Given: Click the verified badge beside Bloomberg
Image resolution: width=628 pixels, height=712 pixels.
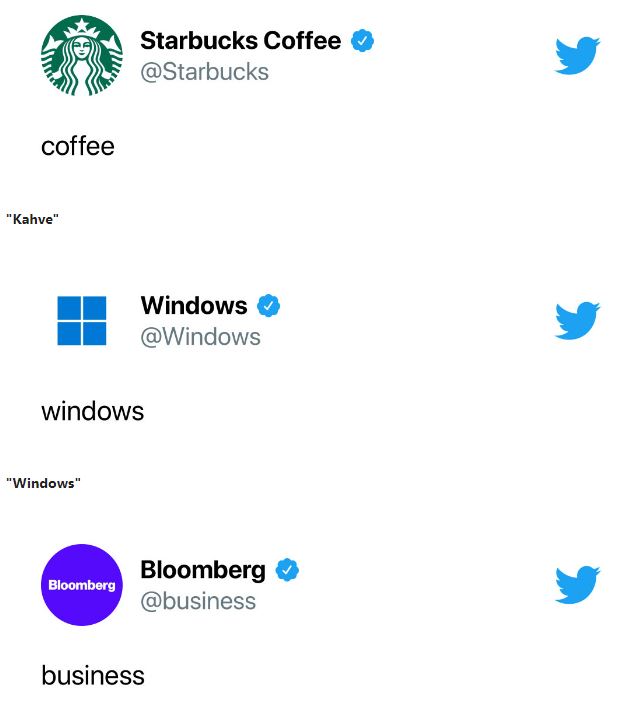Looking at the screenshot, I should (288, 570).
